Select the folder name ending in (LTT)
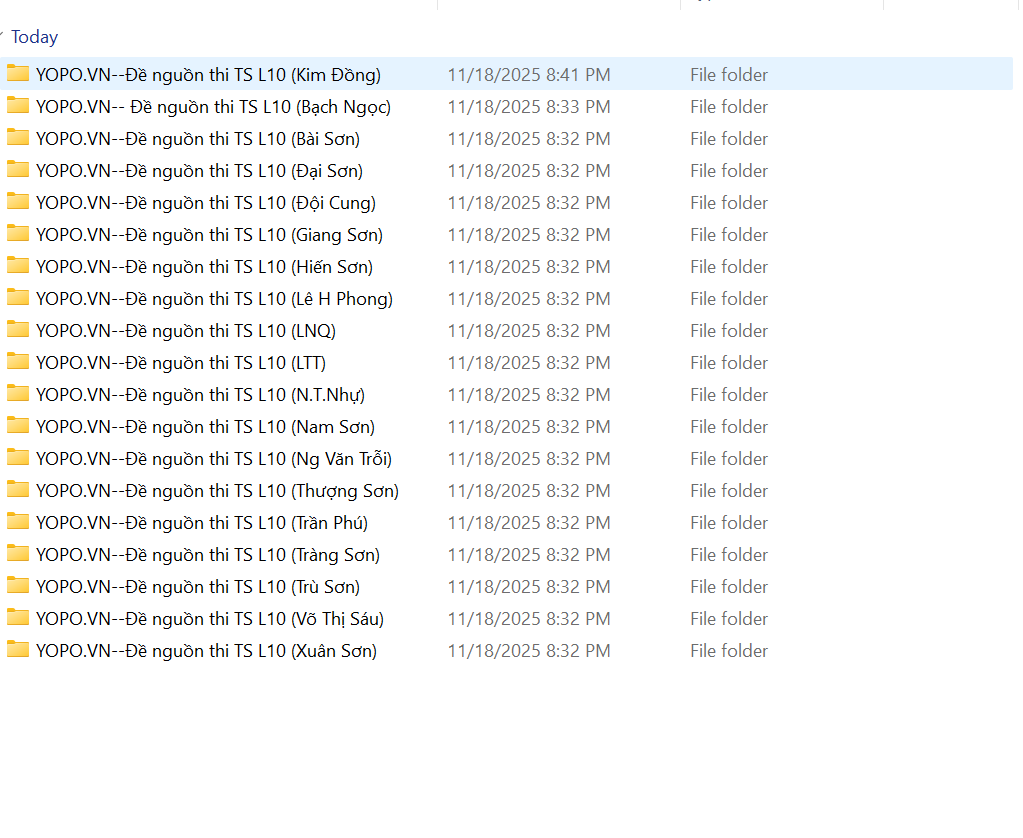The image size is (1023, 838). 181,363
